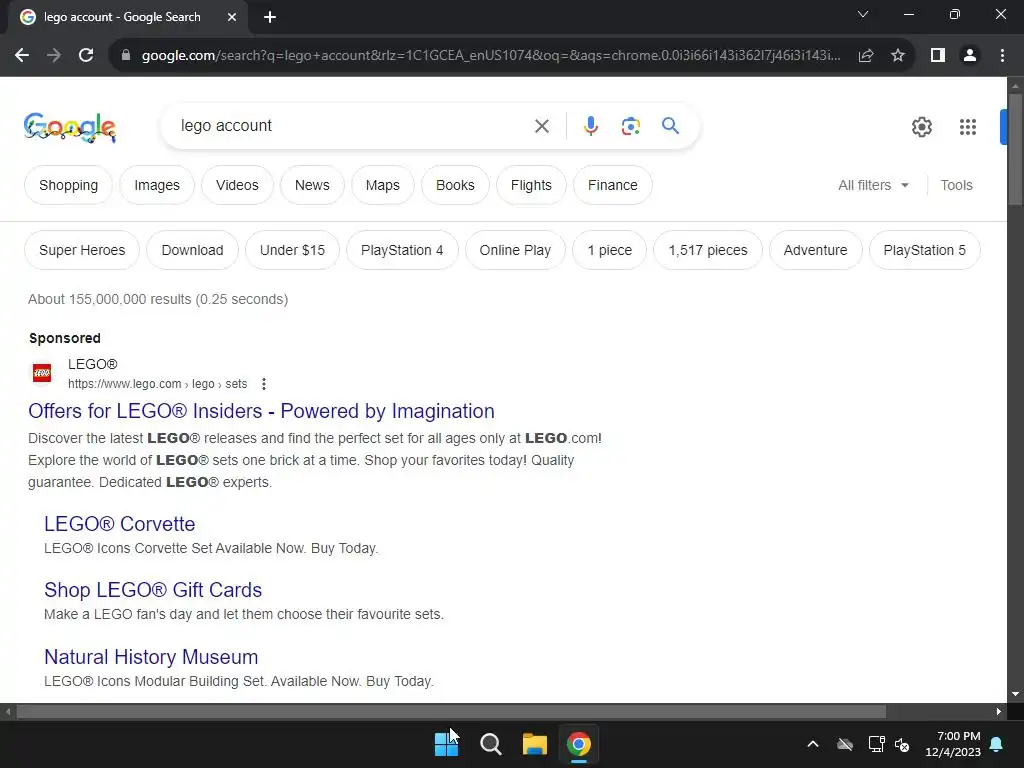
Task: Switch to Videos results
Action: pos(237,185)
